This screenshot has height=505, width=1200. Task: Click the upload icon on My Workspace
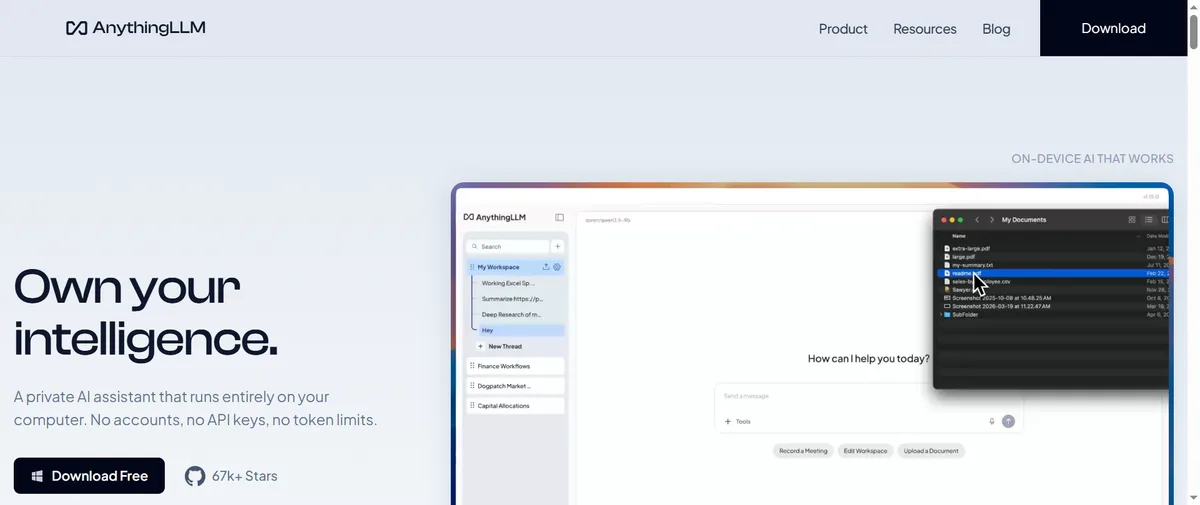click(x=546, y=267)
